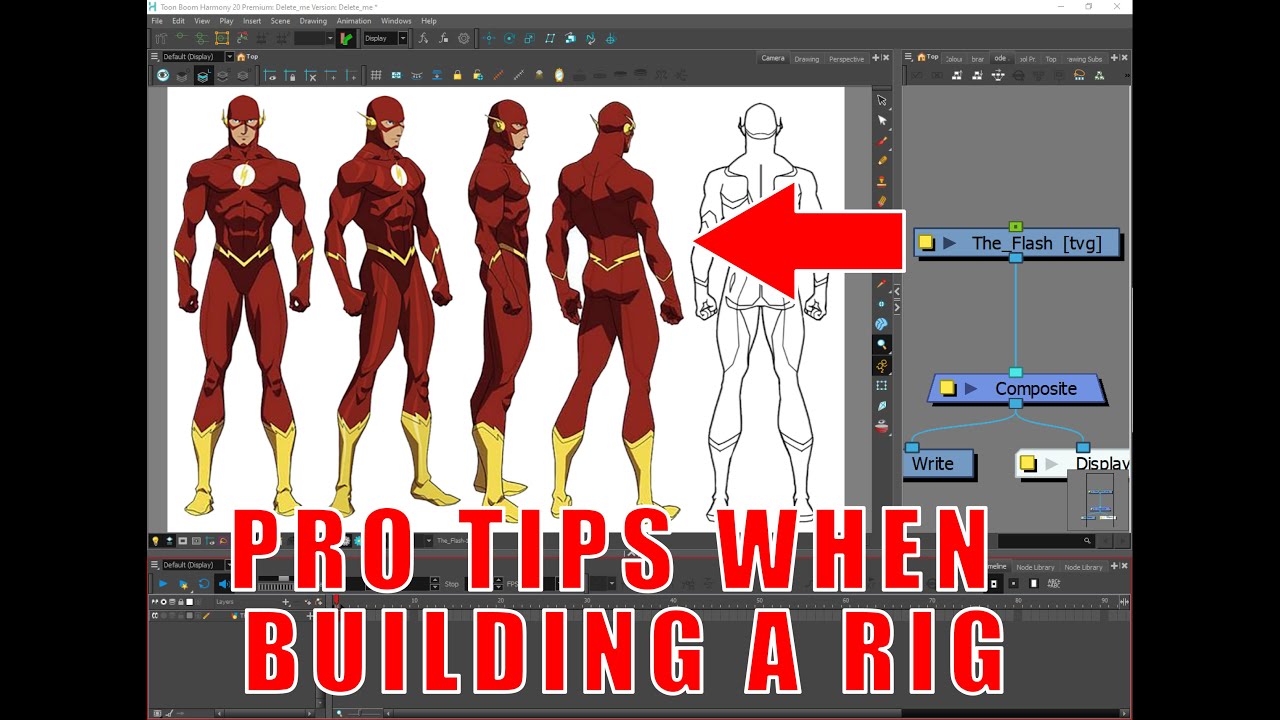Image resolution: width=1280 pixels, height=720 pixels.
Task: Open the File menu
Action: pyautogui.click(x=157, y=21)
